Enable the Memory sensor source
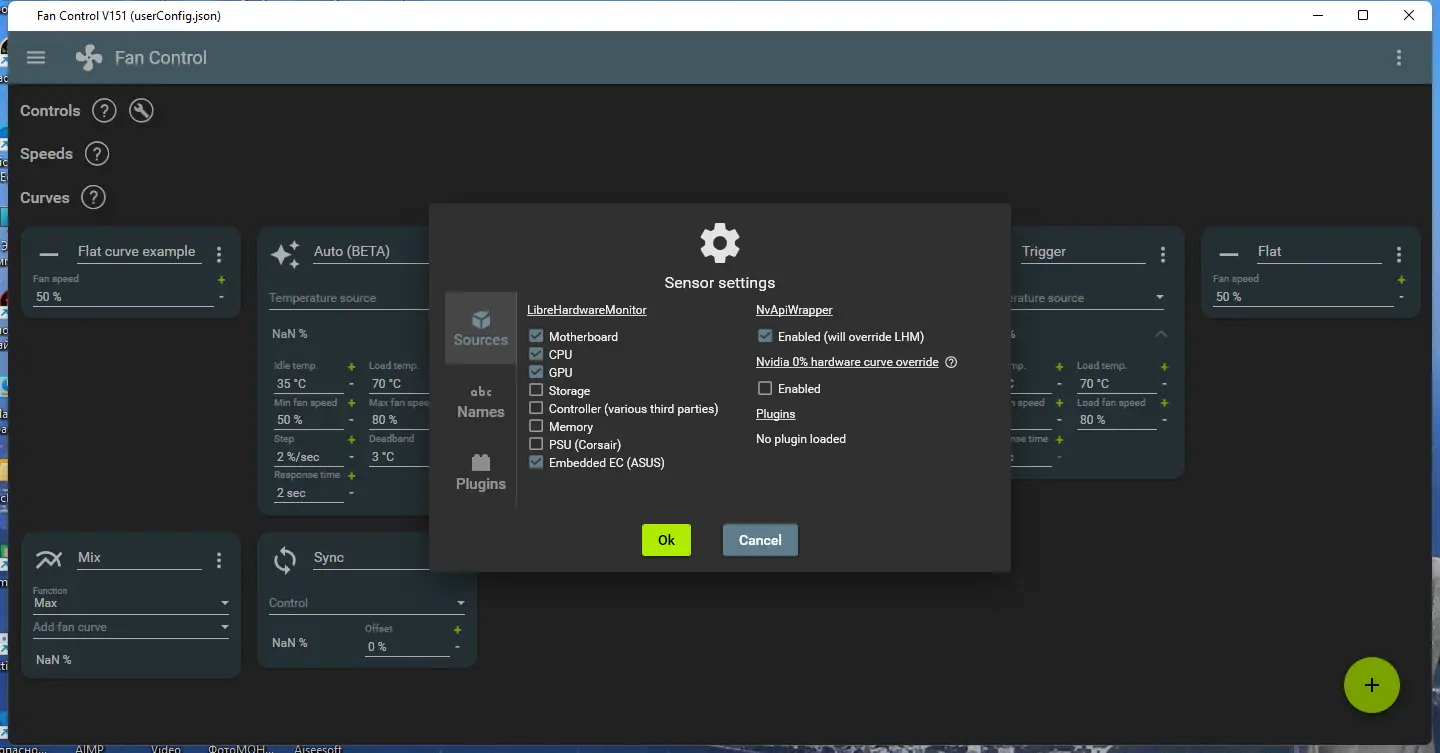 (537, 427)
